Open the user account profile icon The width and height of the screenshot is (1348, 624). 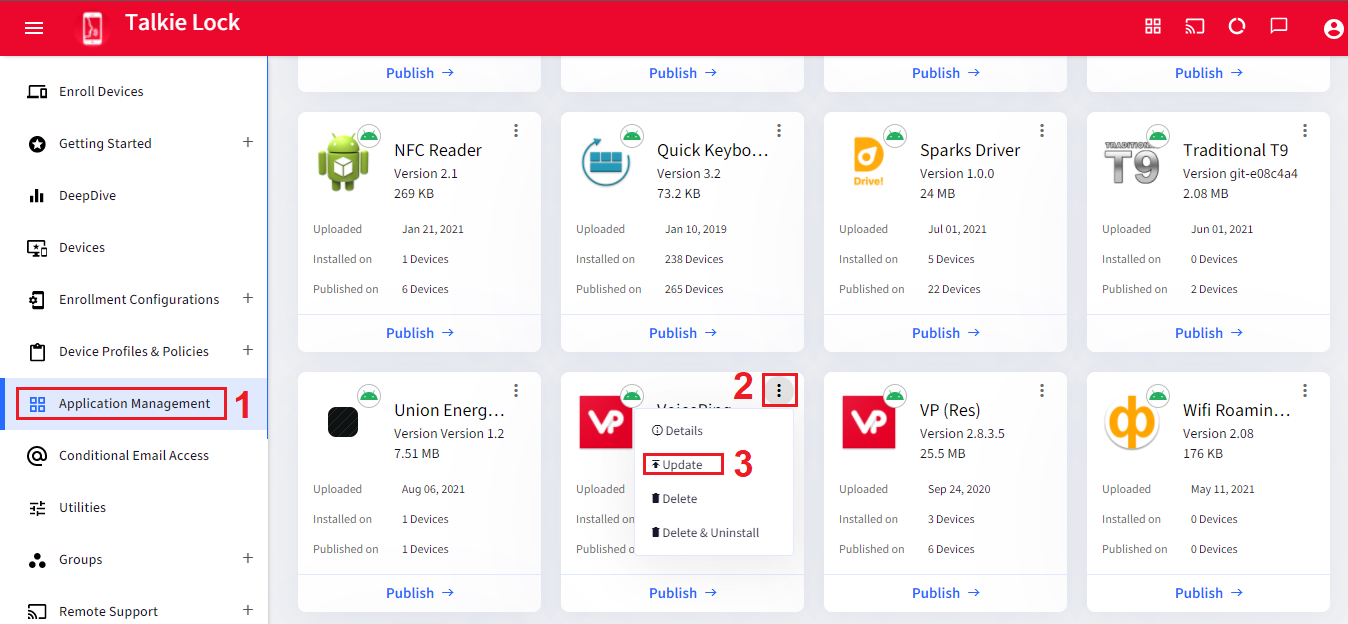coord(1333,29)
